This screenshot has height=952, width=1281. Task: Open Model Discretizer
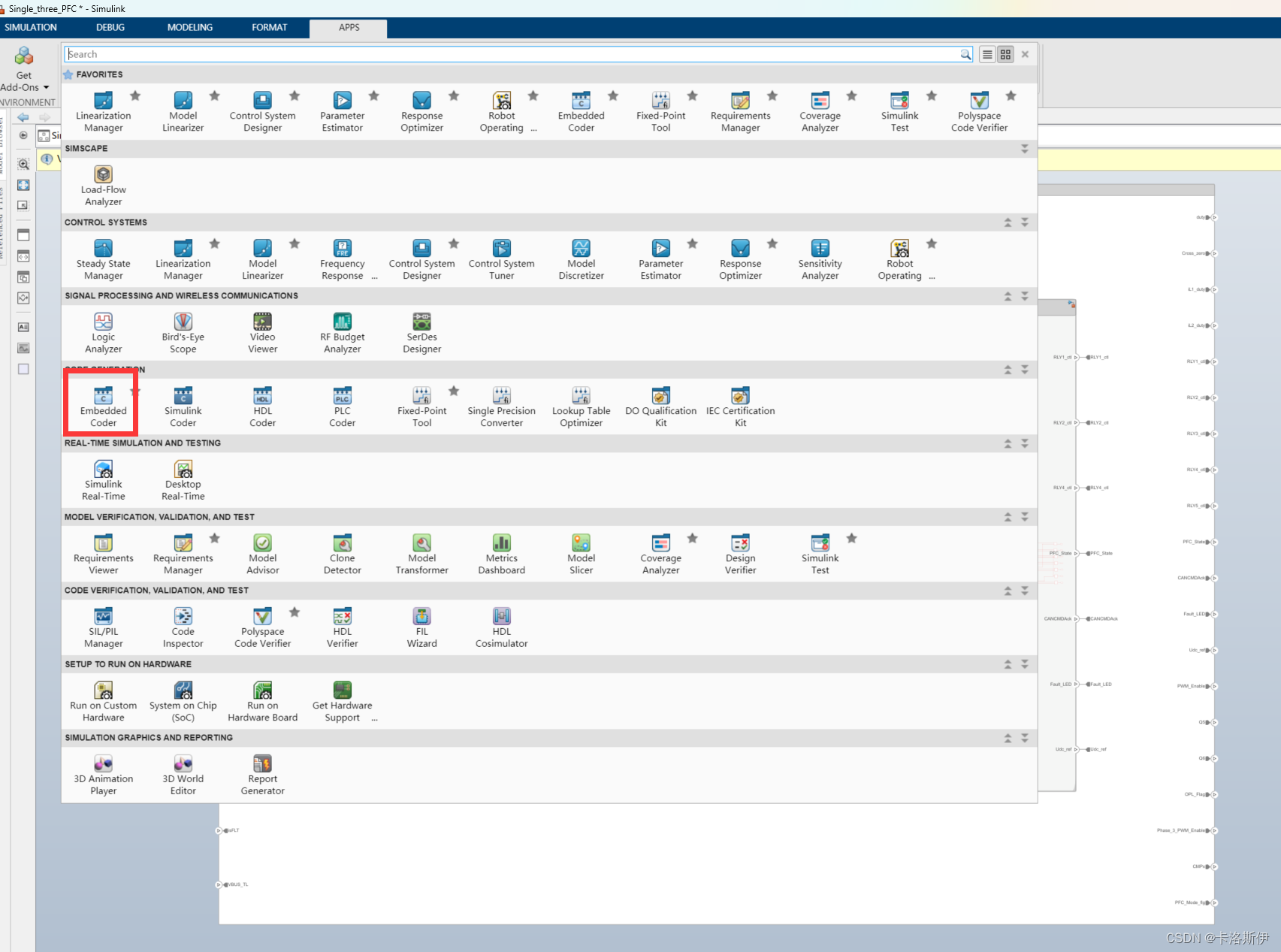(x=581, y=259)
